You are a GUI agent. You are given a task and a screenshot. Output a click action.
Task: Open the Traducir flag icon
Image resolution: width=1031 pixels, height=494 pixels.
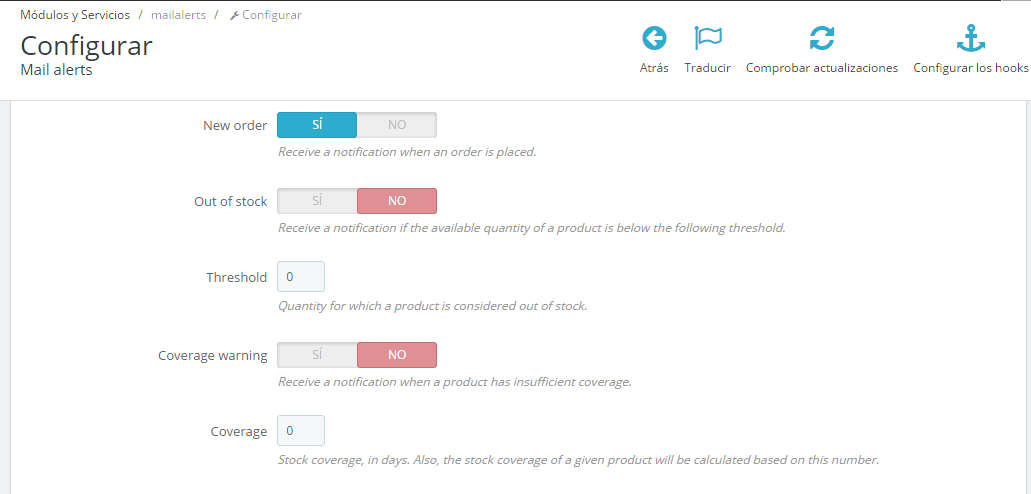pyautogui.click(x=707, y=38)
